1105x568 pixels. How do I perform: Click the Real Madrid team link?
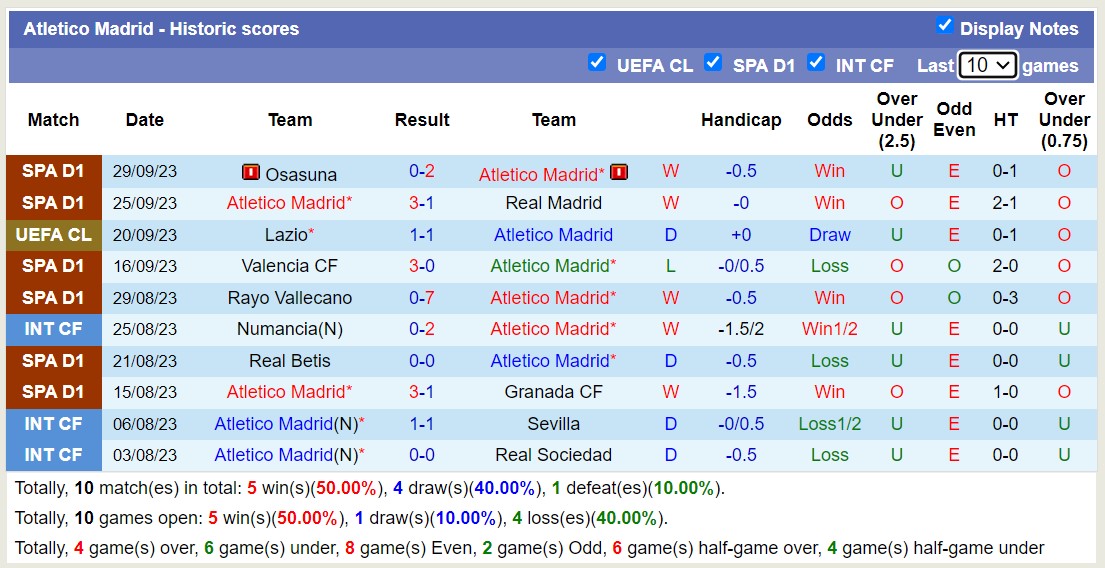click(553, 203)
